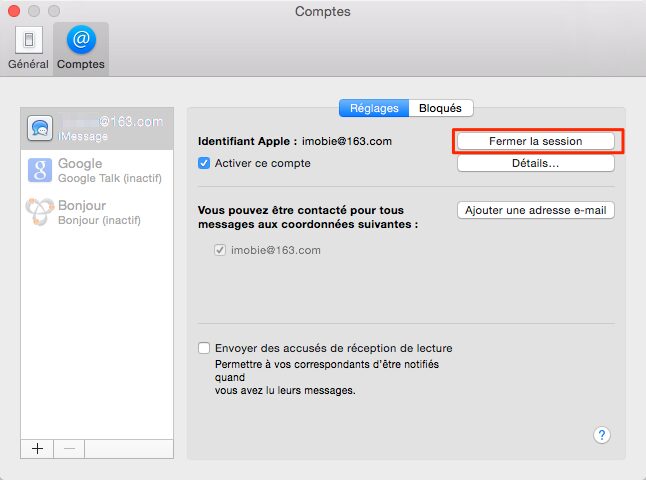
Task: Click Ajouter une adresse e-mail
Action: 536,210
